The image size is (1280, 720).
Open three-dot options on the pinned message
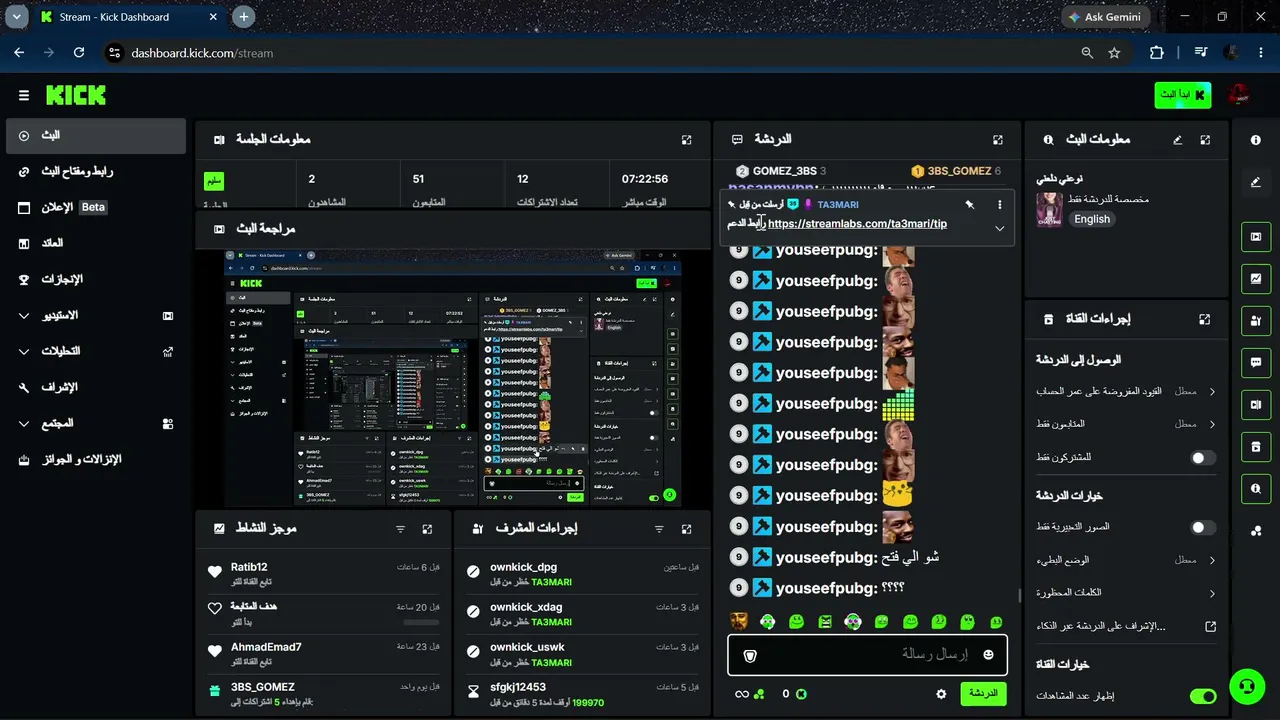[x=999, y=204]
